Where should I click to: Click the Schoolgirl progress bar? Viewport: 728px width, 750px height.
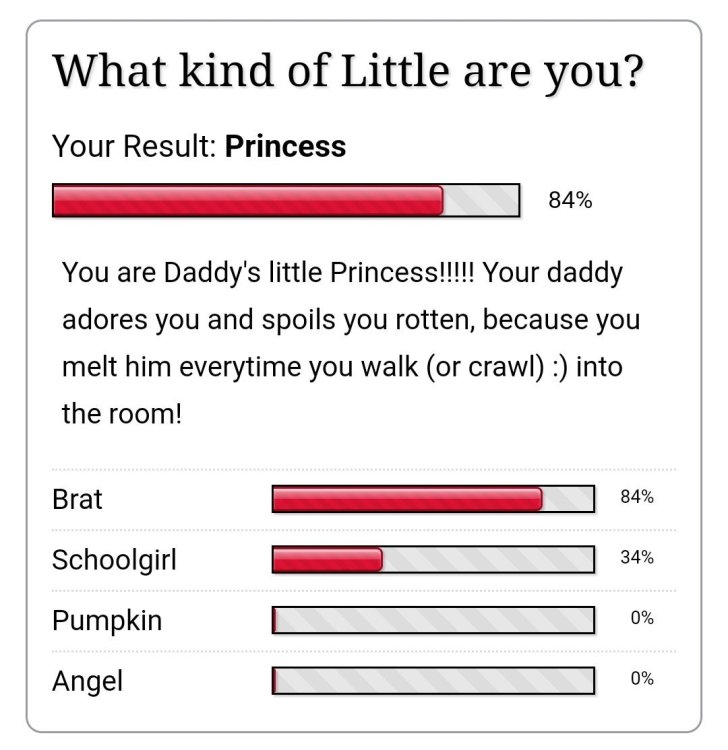tap(433, 559)
